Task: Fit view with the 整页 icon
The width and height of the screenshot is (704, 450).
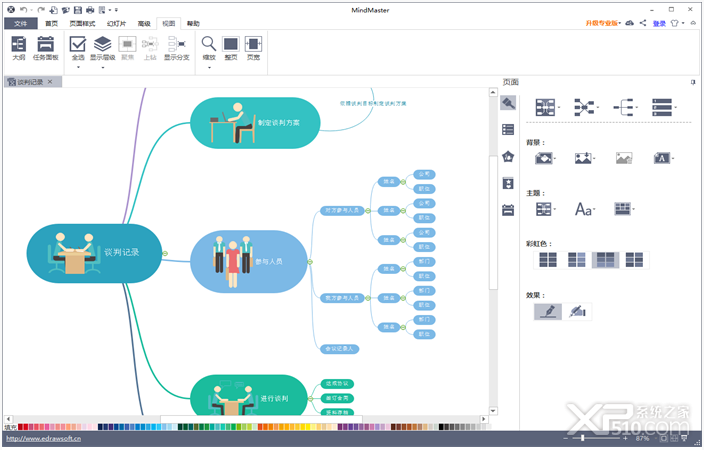Action: click(231, 44)
